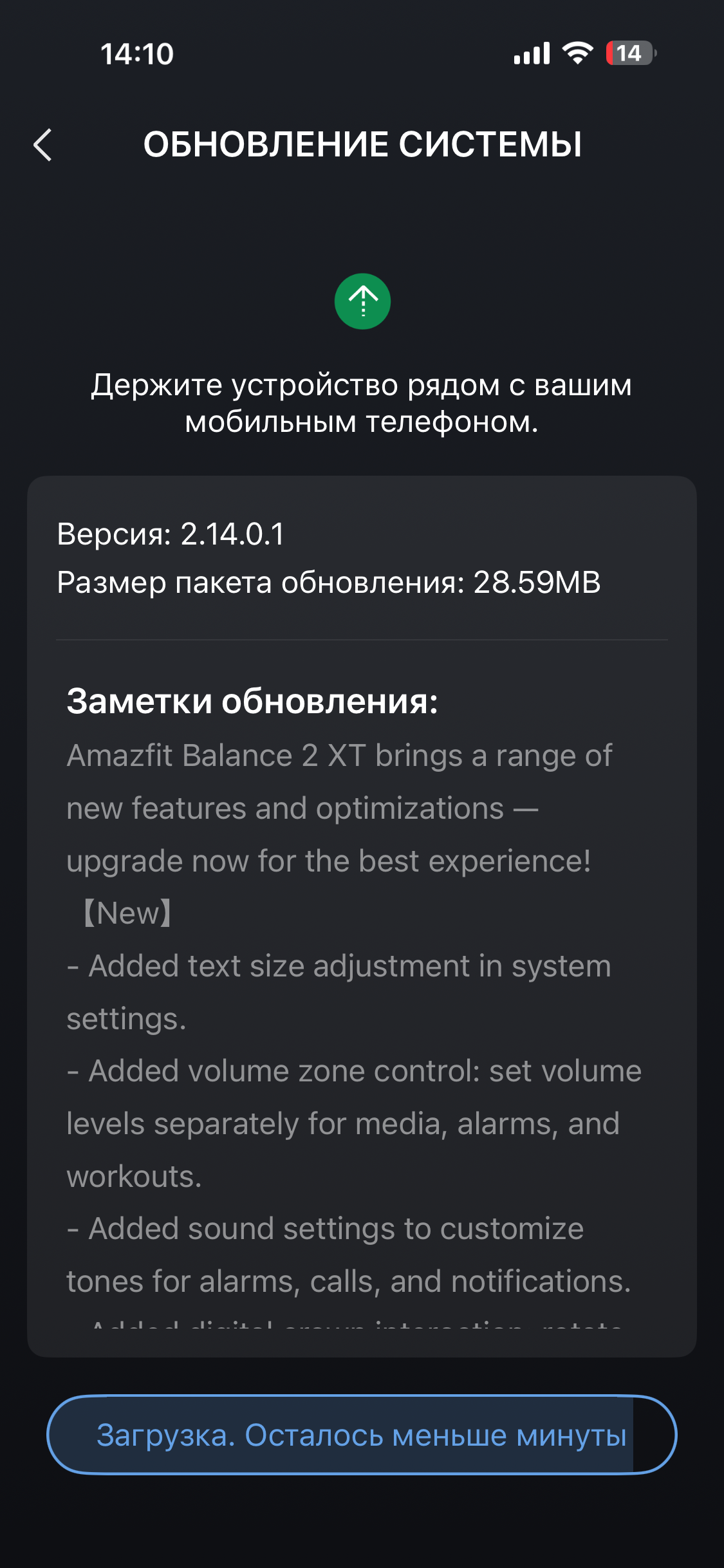Tap the back arrow in the header
The width and height of the screenshot is (724, 1568).
(x=42, y=145)
